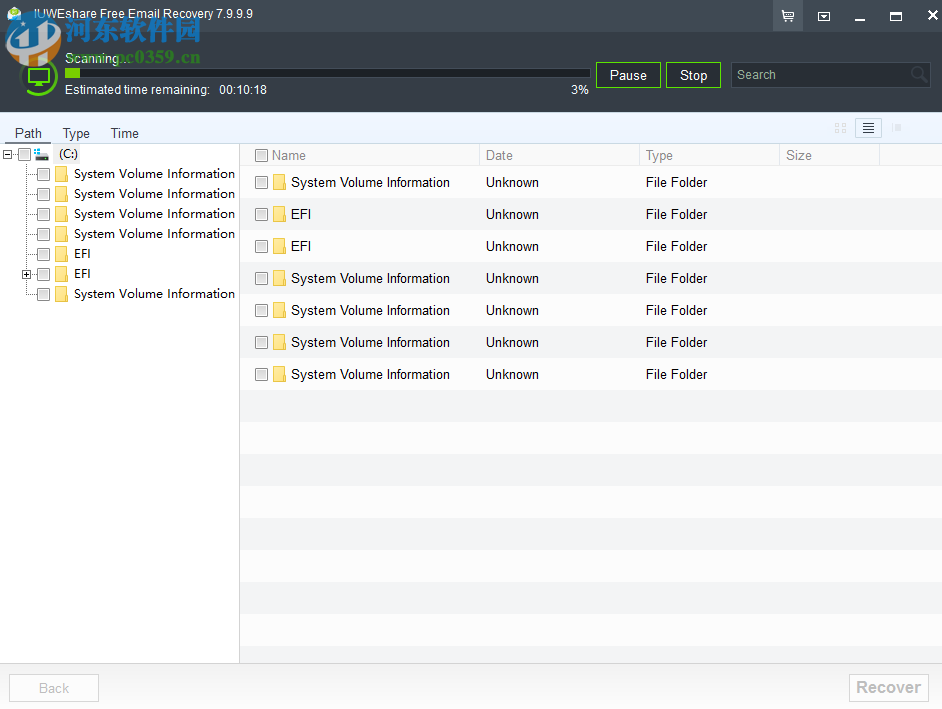Collapse the root tree node

point(7,154)
